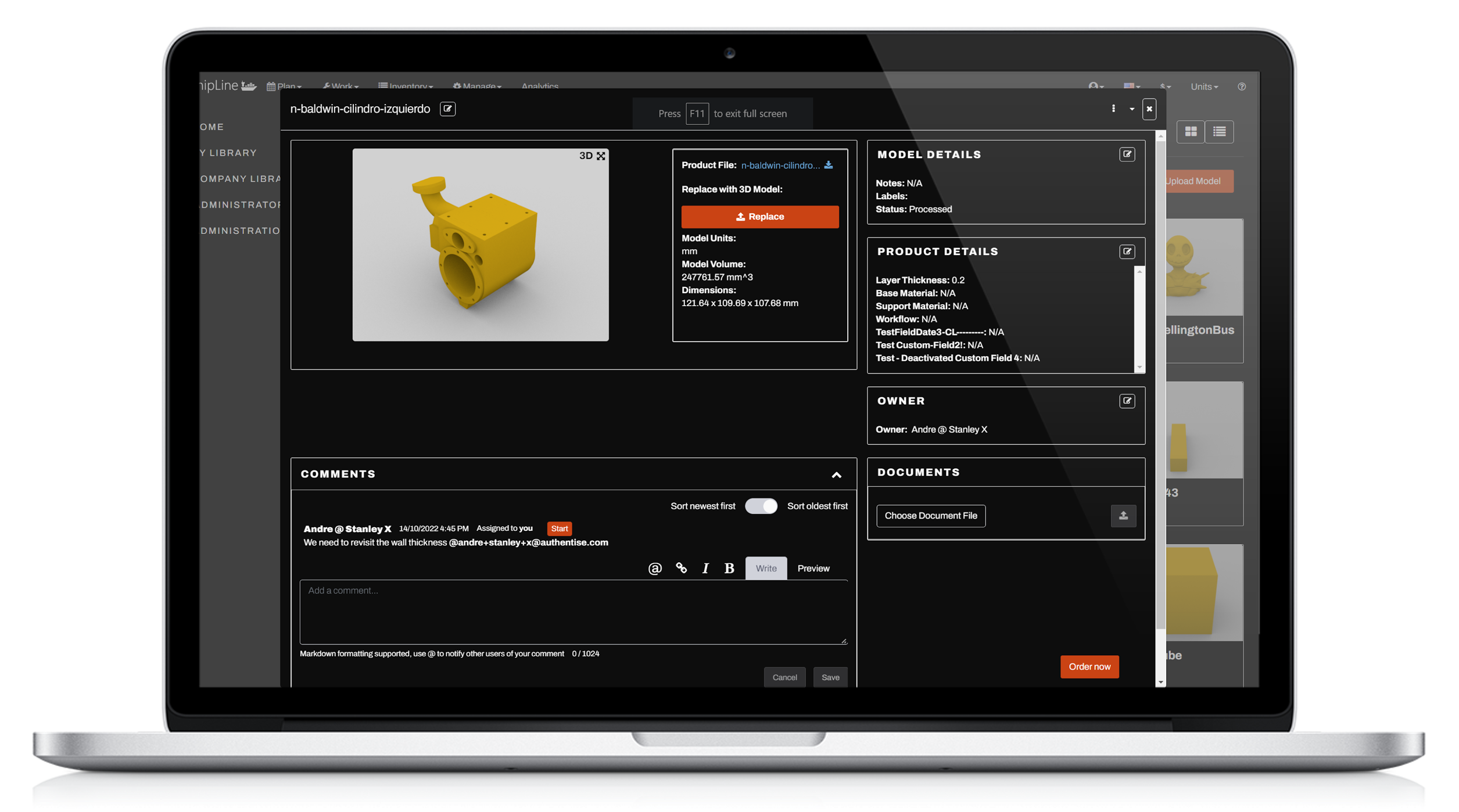The height and width of the screenshot is (812, 1459).
Task: Expand the 3D viewer fullscreen icon
Action: click(x=601, y=156)
